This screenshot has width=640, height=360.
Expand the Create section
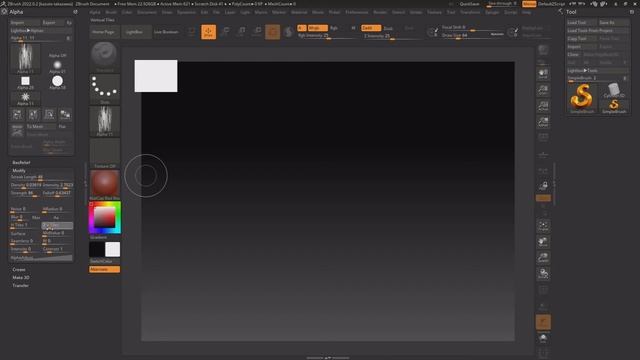click(19, 270)
